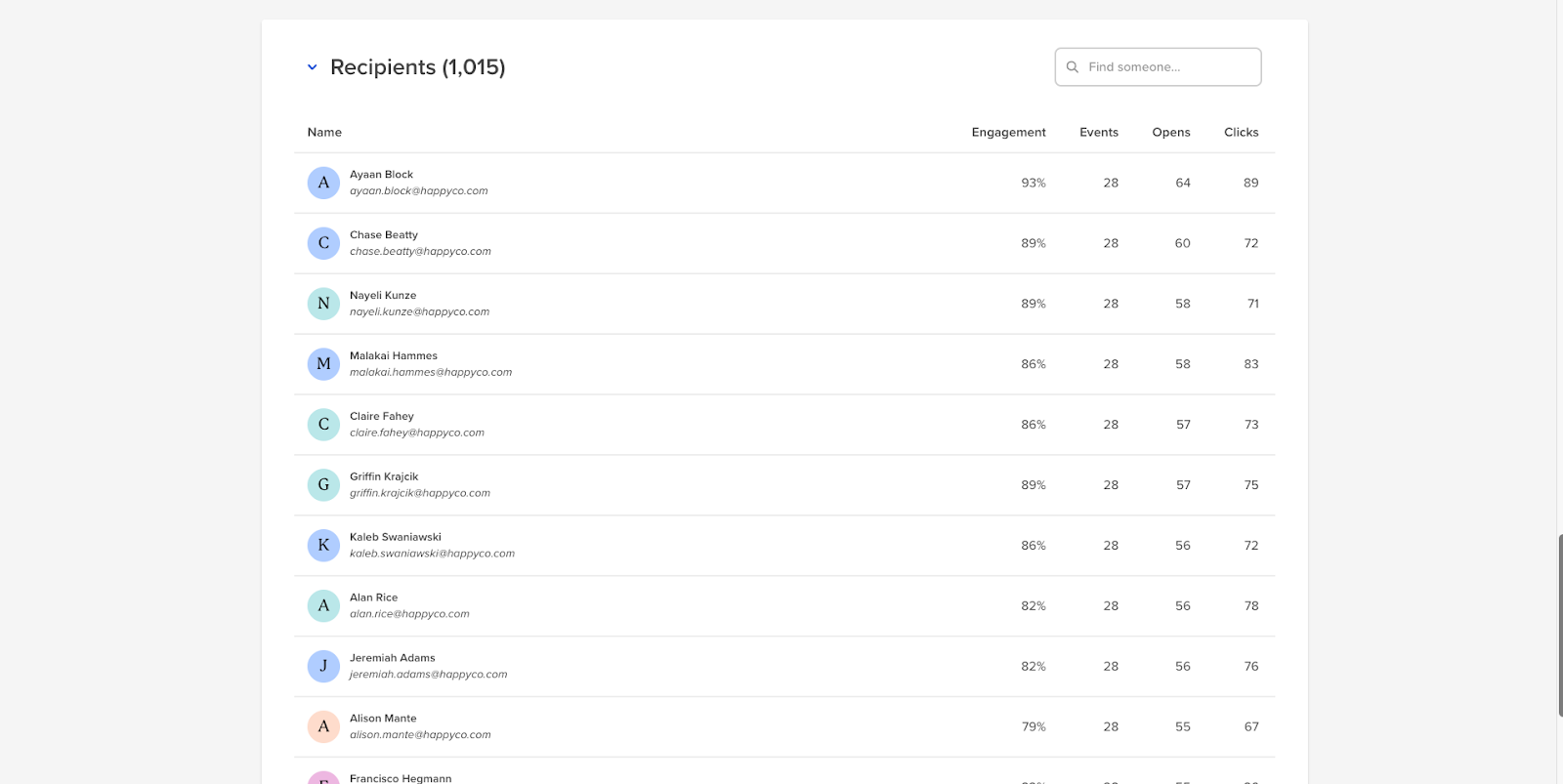Viewport: 1563px width, 784px height.
Task: Click Ayaan Block's avatar icon
Action: coord(323,183)
